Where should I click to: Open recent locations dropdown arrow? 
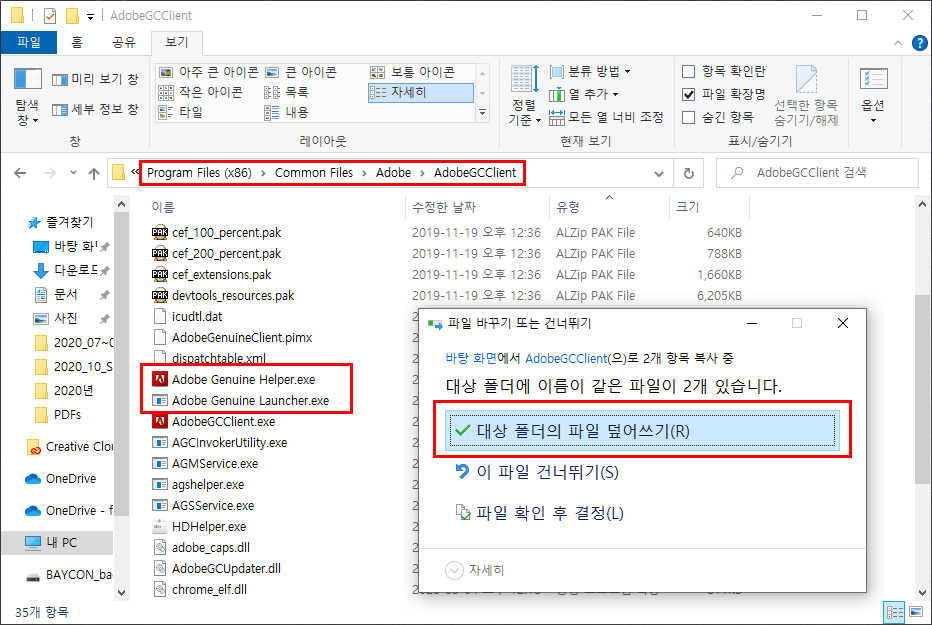point(73,173)
